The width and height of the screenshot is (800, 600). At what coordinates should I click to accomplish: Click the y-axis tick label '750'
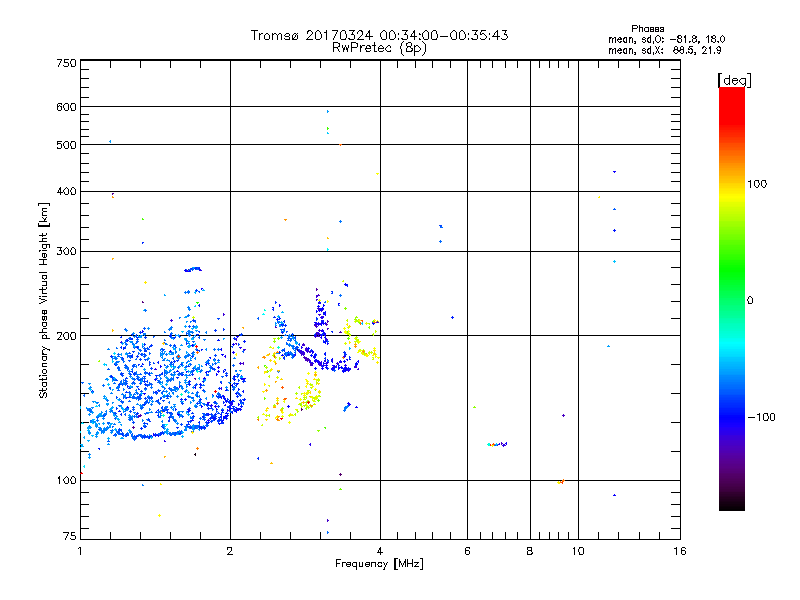(x=66, y=63)
